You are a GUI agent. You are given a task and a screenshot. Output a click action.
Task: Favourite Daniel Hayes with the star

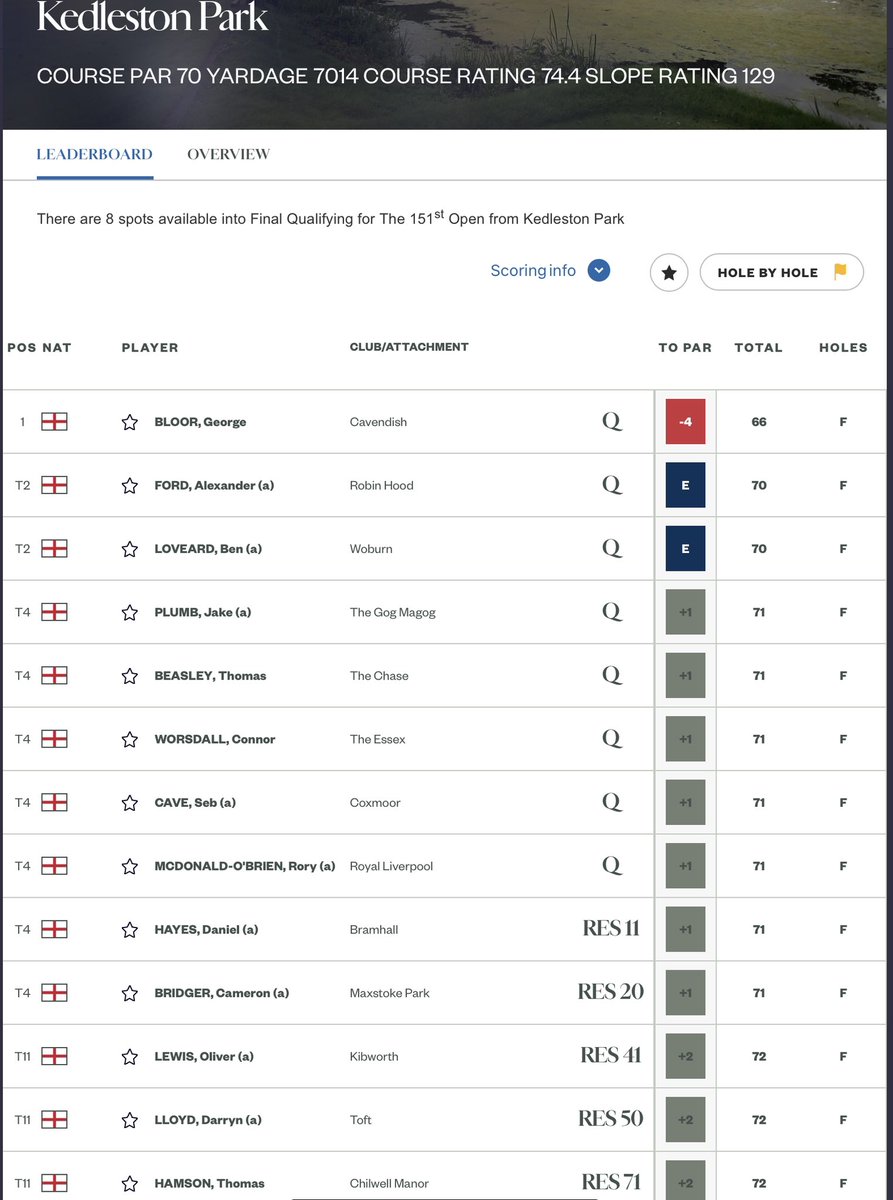130,930
